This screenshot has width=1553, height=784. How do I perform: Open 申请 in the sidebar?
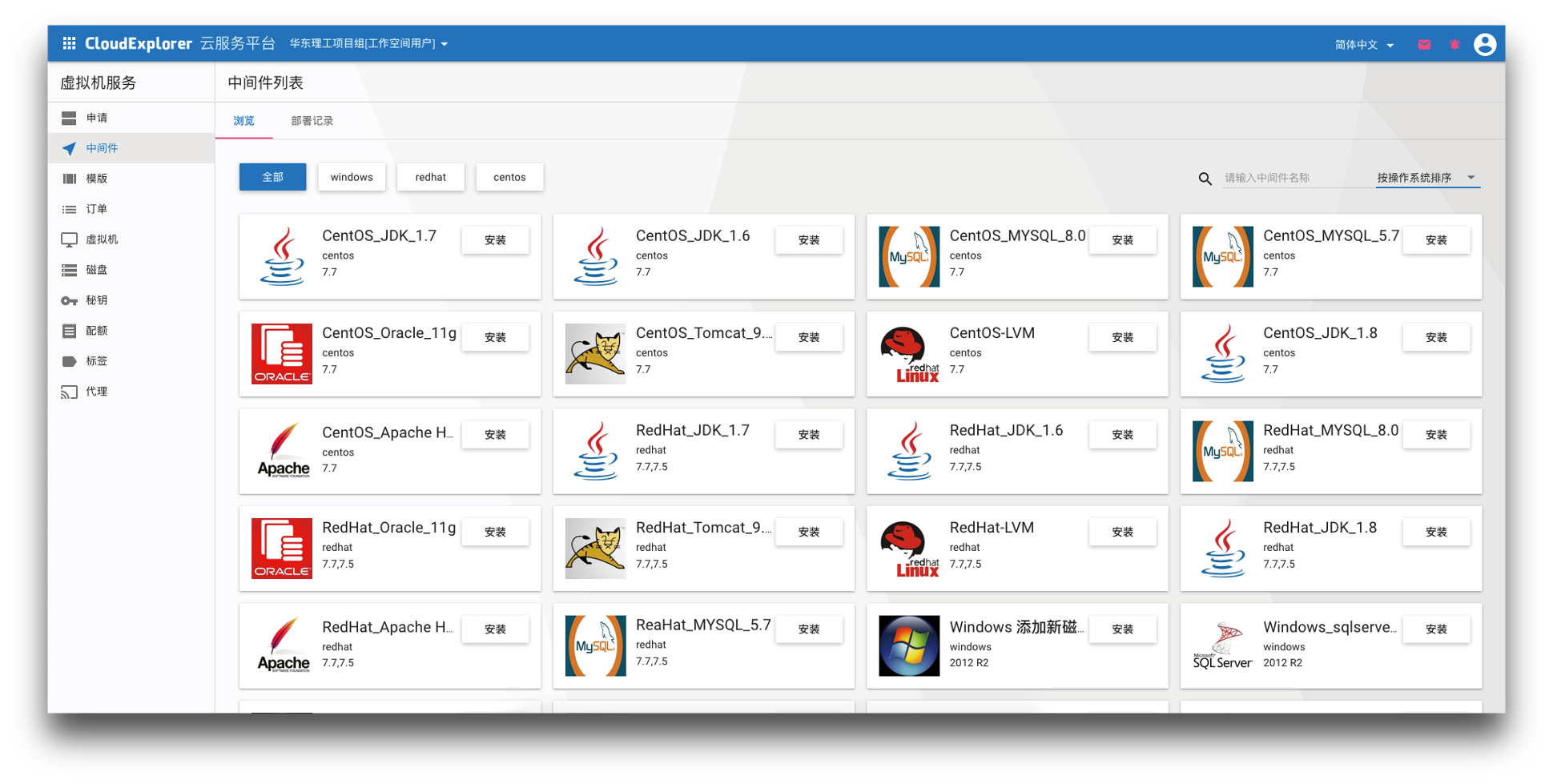pyautogui.click(x=131, y=118)
